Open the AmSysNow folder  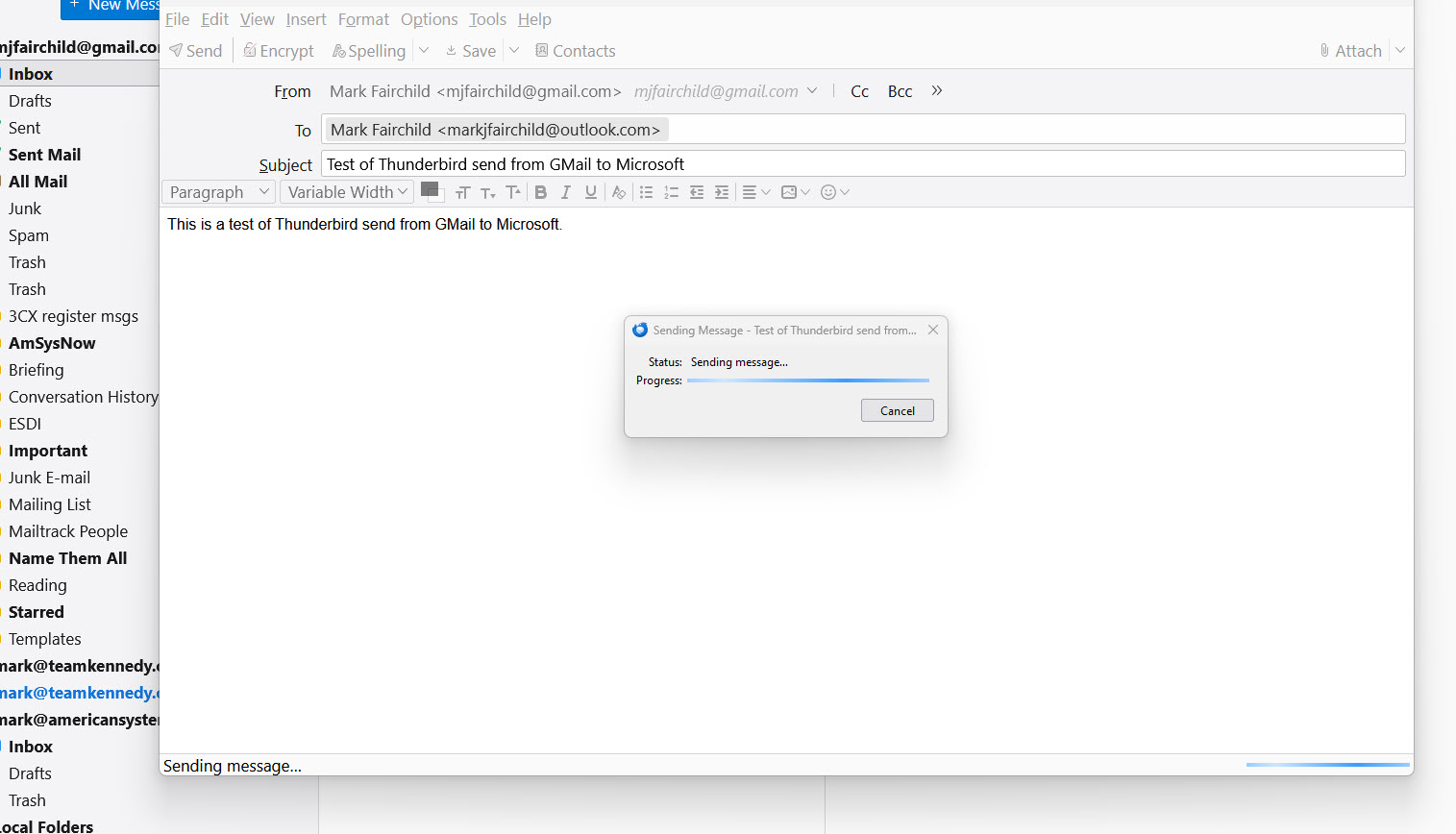[52, 343]
